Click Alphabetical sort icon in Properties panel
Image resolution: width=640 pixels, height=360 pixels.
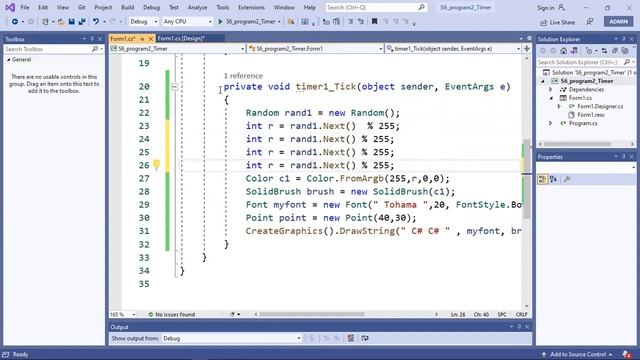[553, 179]
